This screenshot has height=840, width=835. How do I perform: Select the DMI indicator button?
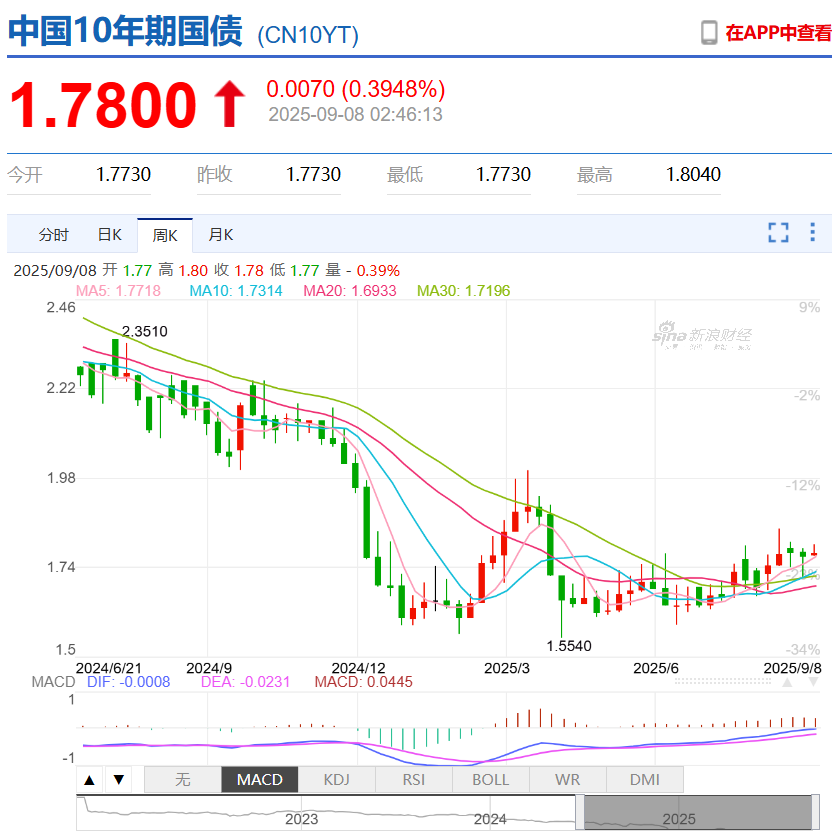tap(644, 780)
